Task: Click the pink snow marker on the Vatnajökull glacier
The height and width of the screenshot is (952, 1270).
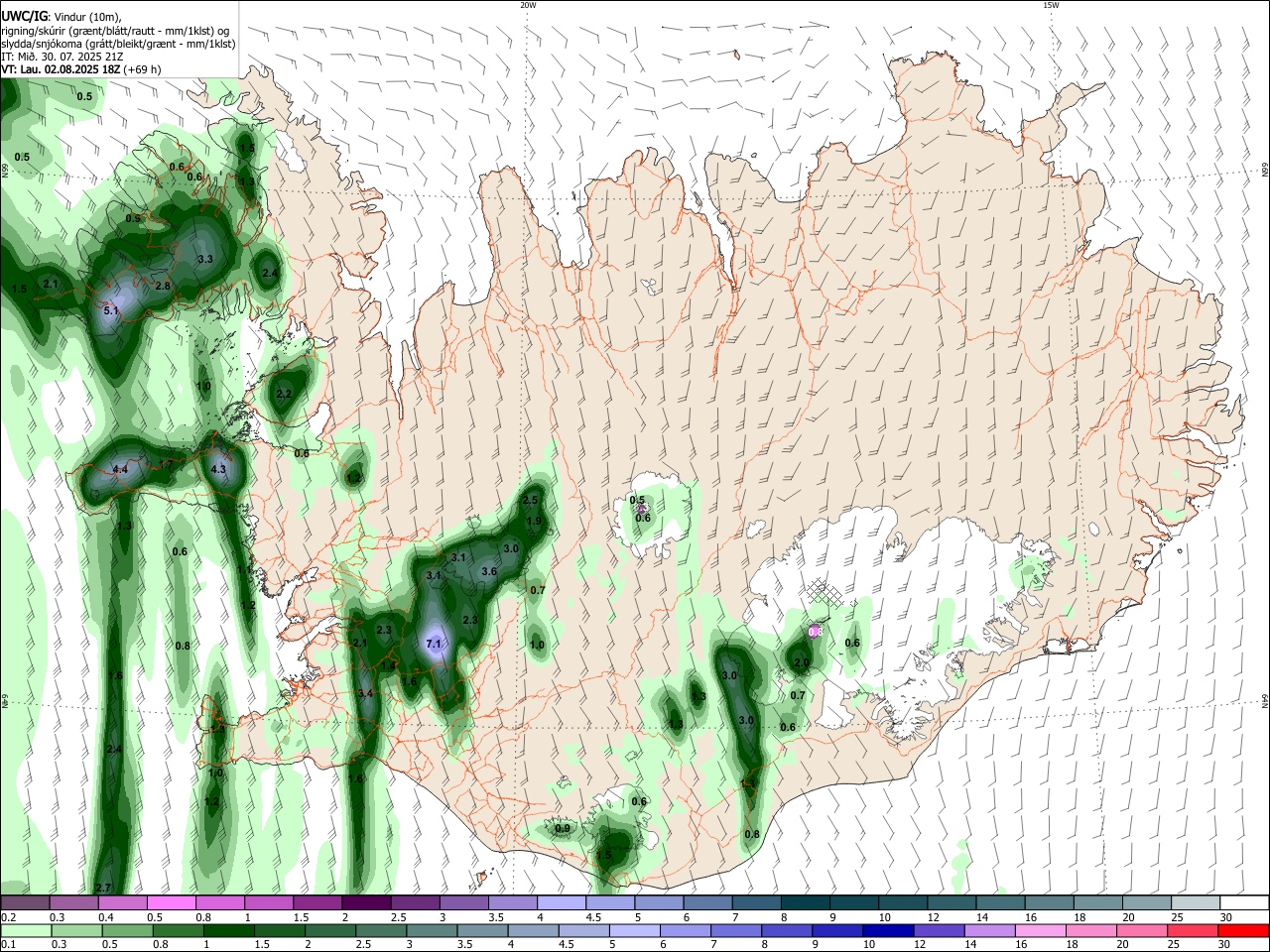Action: (815, 631)
